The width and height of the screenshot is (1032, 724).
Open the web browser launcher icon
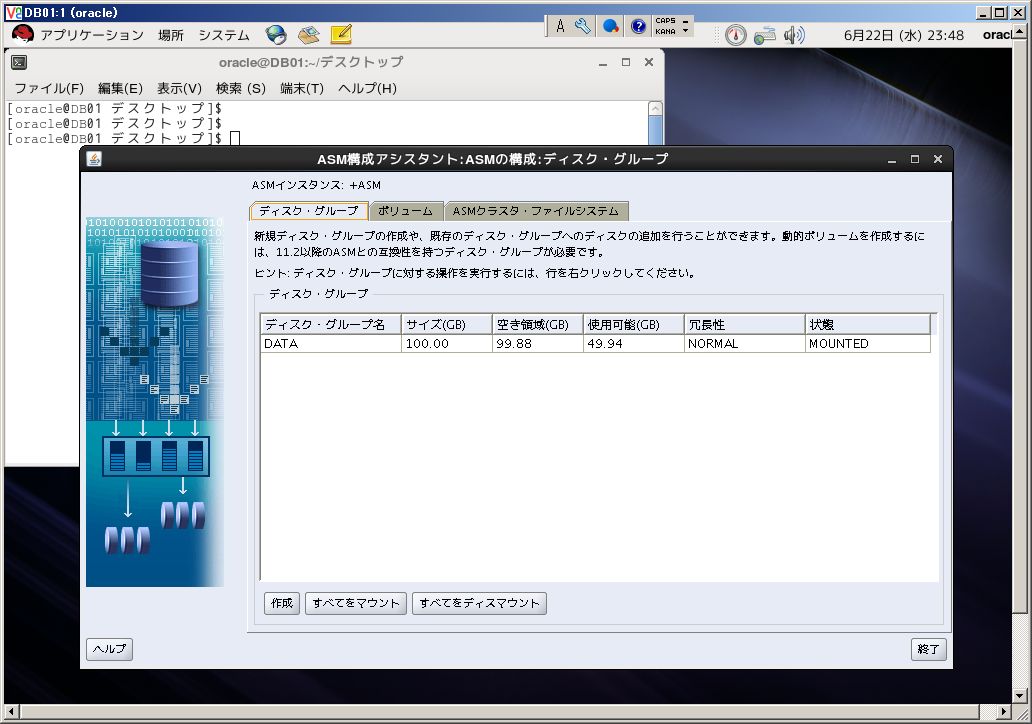pyautogui.click(x=276, y=35)
